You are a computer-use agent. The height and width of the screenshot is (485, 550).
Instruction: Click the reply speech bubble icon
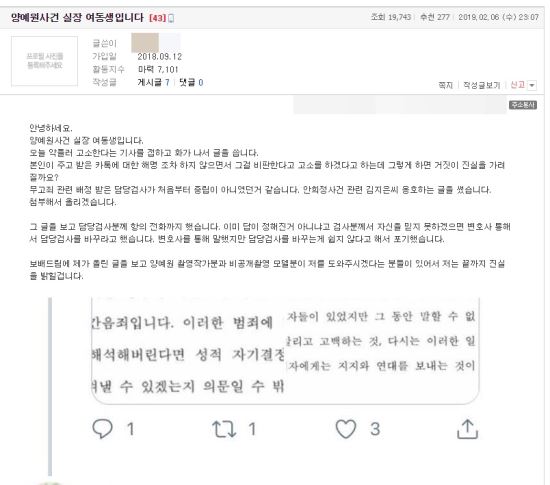coord(102,429)
